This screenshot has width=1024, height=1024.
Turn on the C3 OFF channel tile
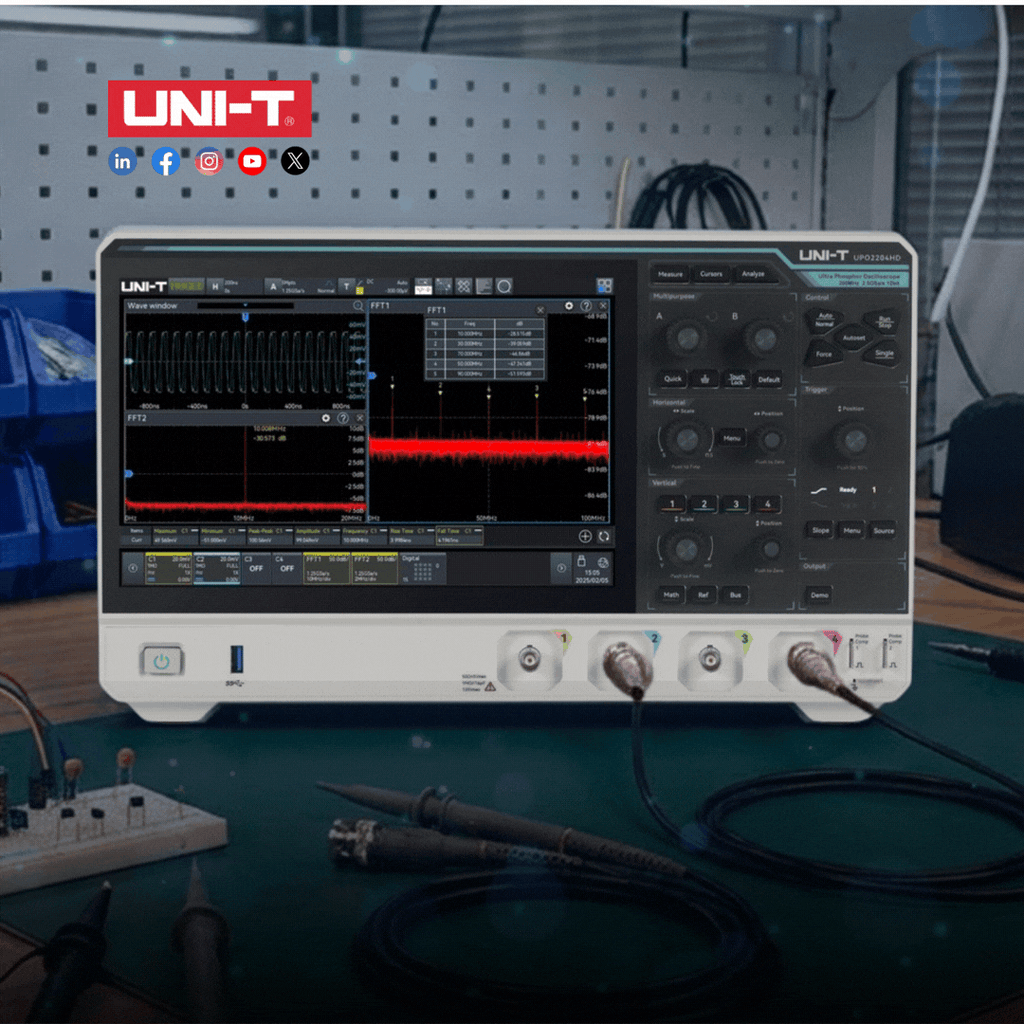click(257, 568)
